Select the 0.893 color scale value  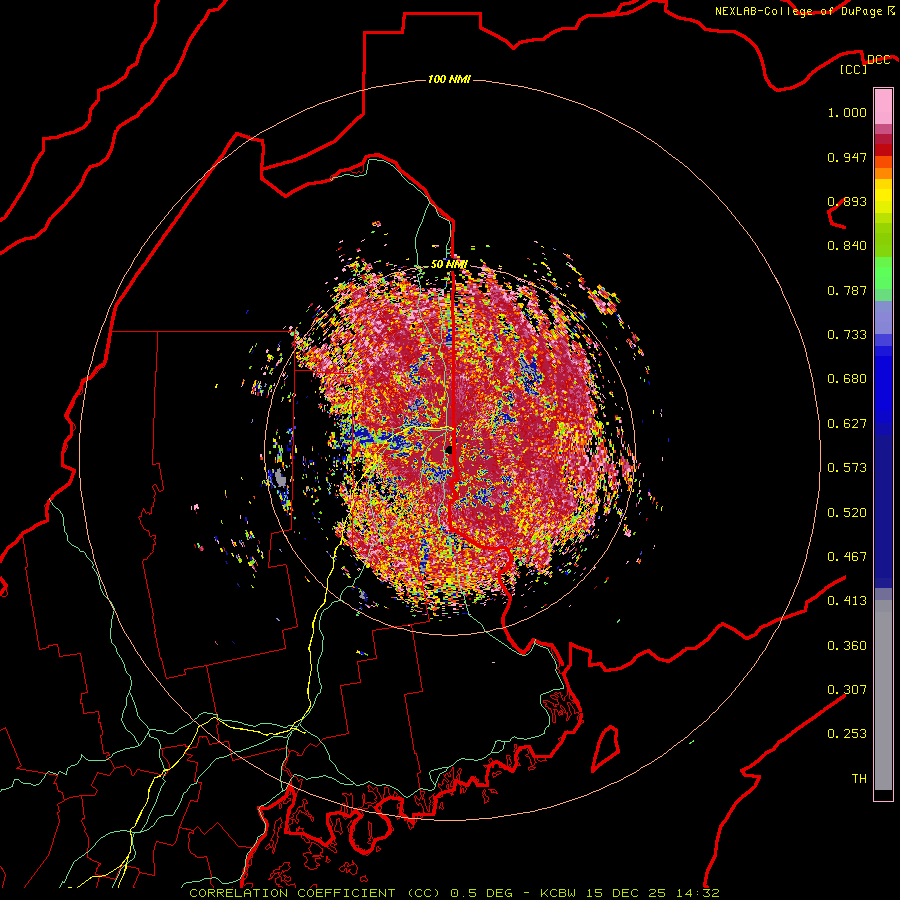847,201
